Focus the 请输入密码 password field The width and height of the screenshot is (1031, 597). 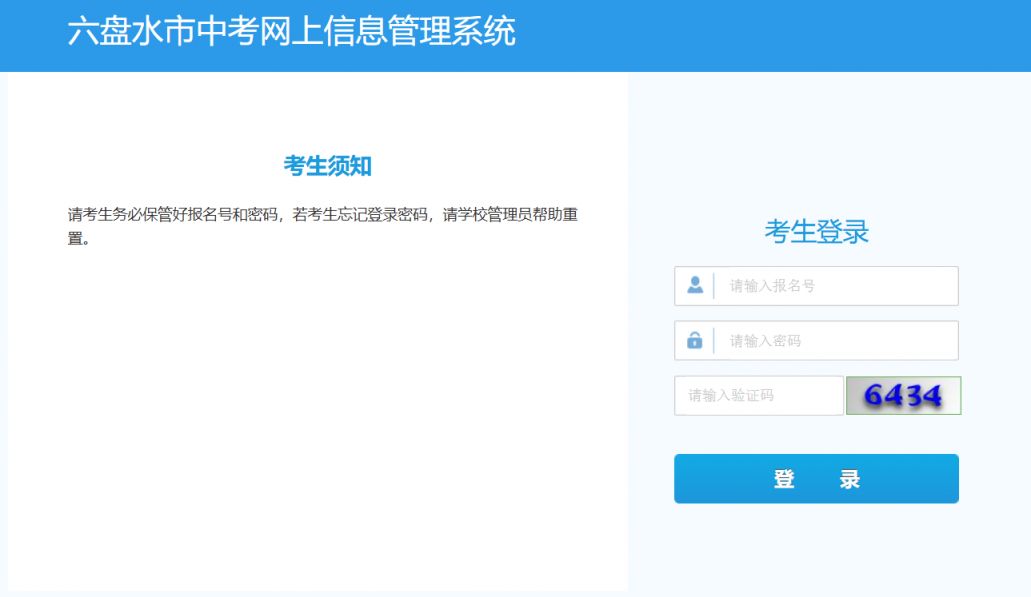pos(816,341)
